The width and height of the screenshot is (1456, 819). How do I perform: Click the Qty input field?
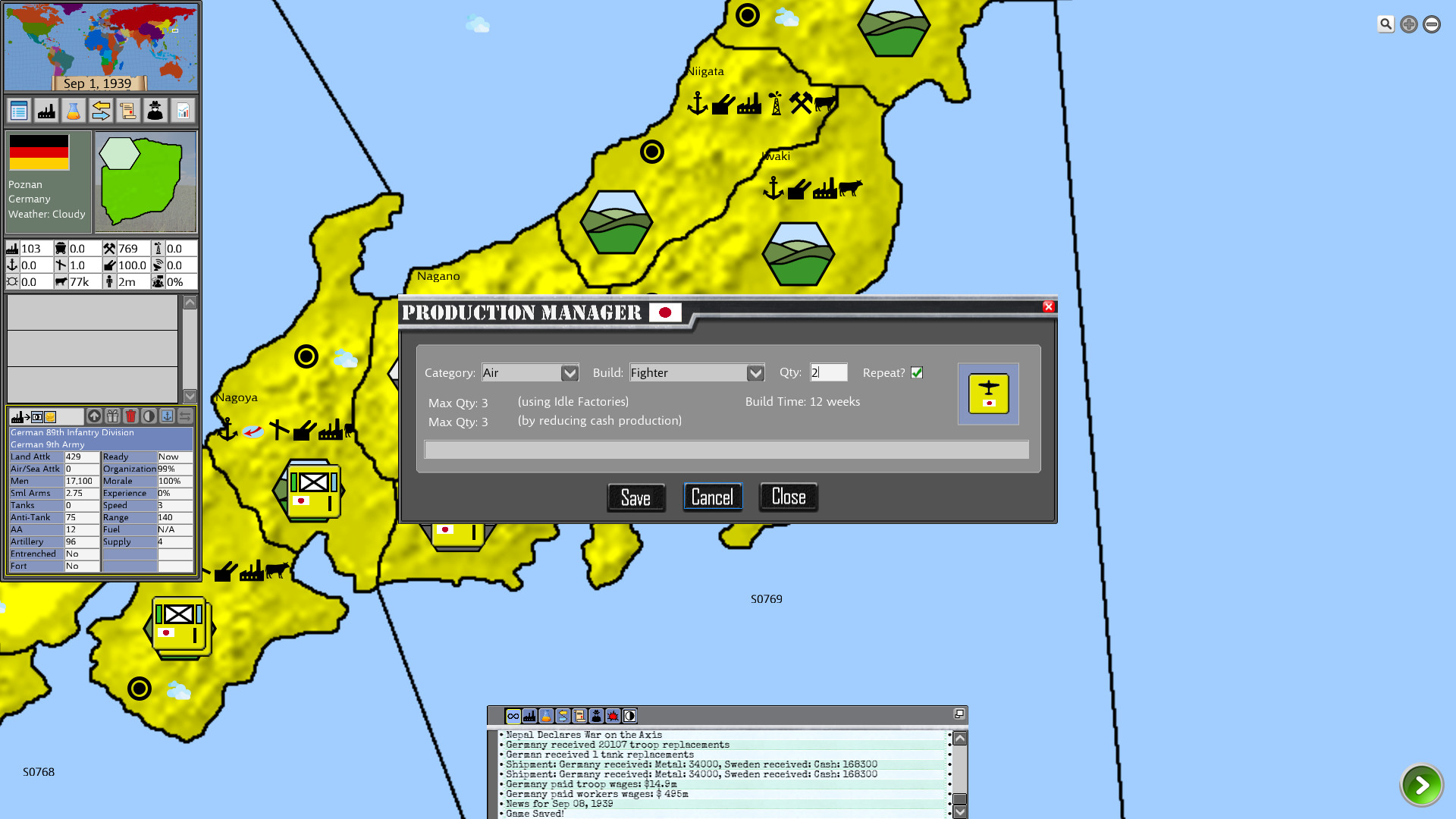point(828,372)
